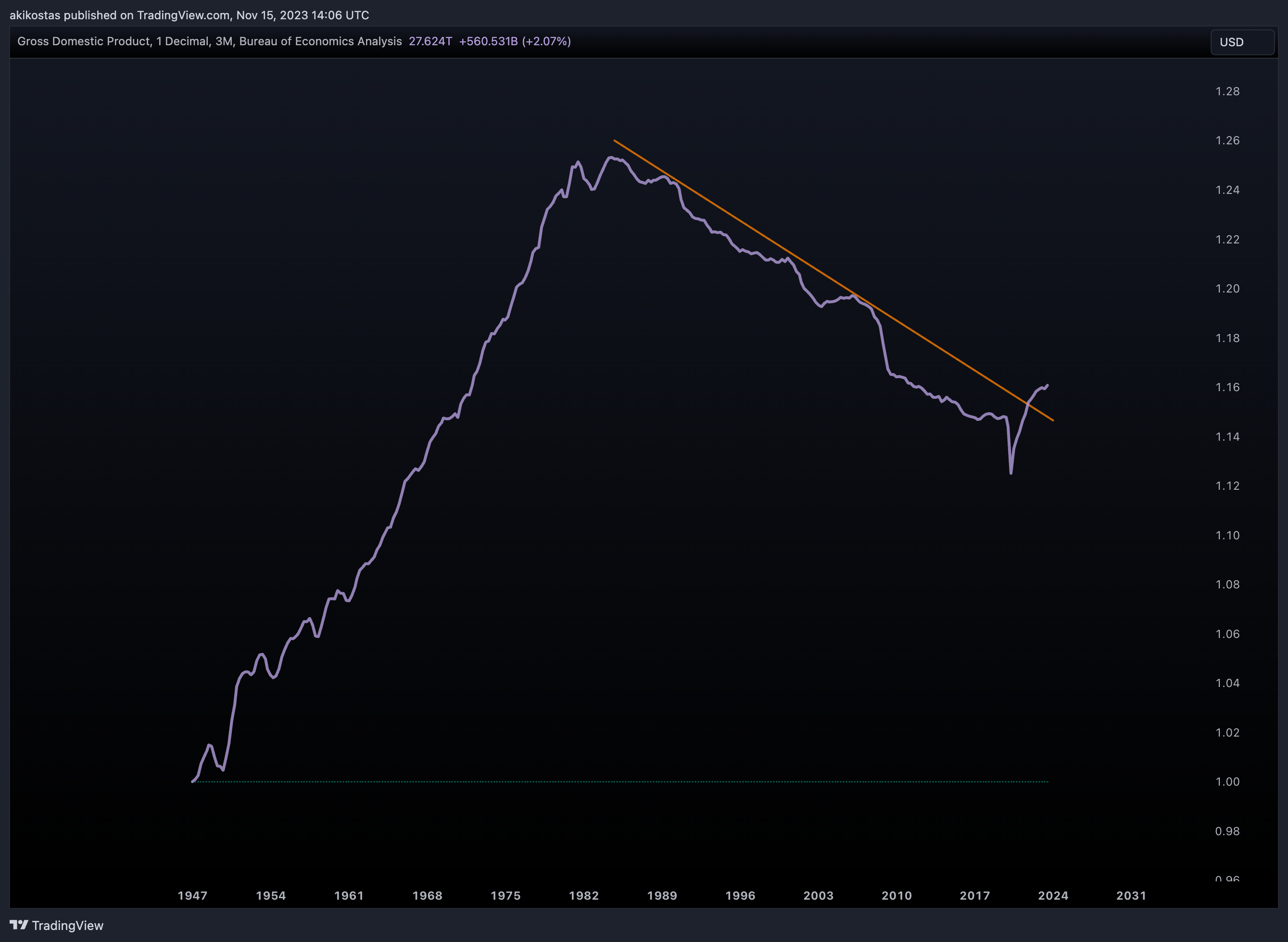Image resolution: width=1288 pixels, height=942 pixels.
Task: Click the TradingView logo icon
Action: click(19, 925)
